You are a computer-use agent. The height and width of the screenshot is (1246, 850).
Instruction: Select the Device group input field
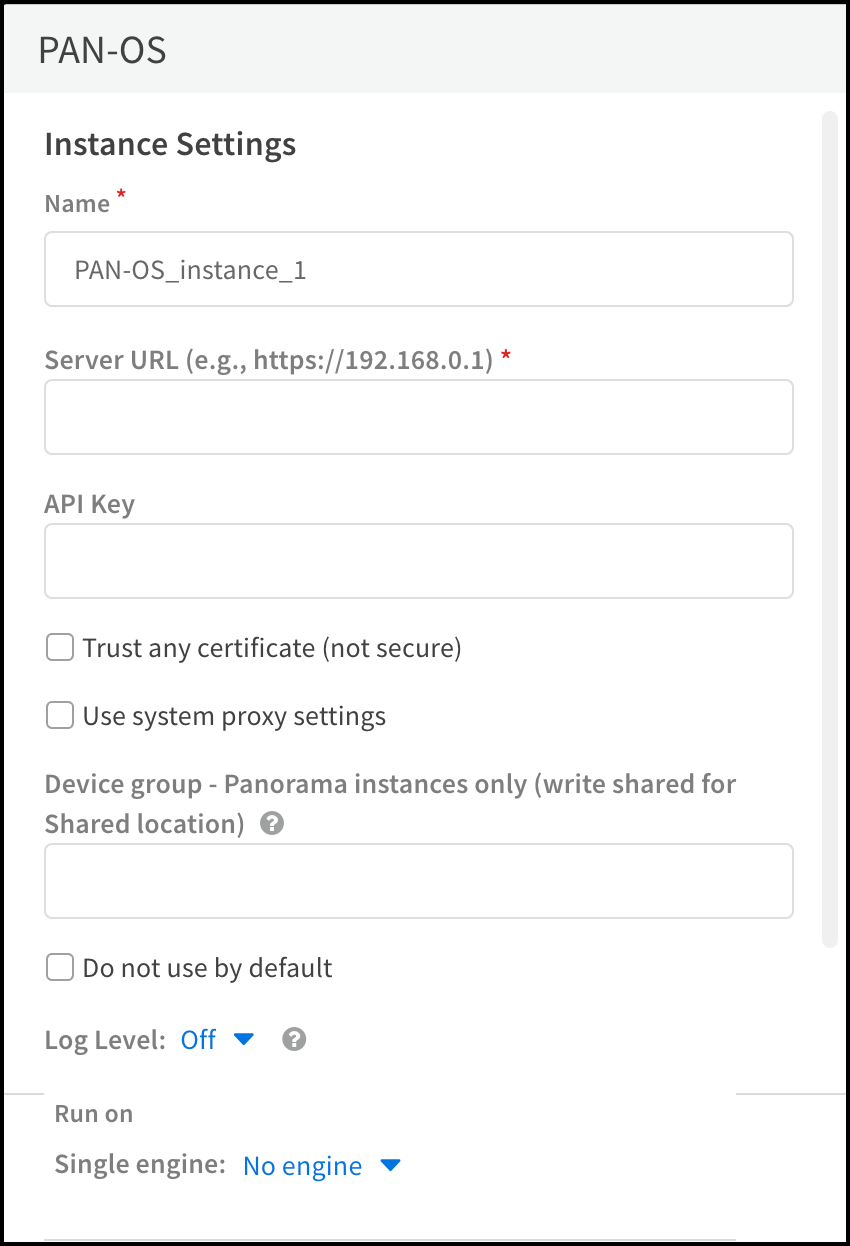pos(419,881)
